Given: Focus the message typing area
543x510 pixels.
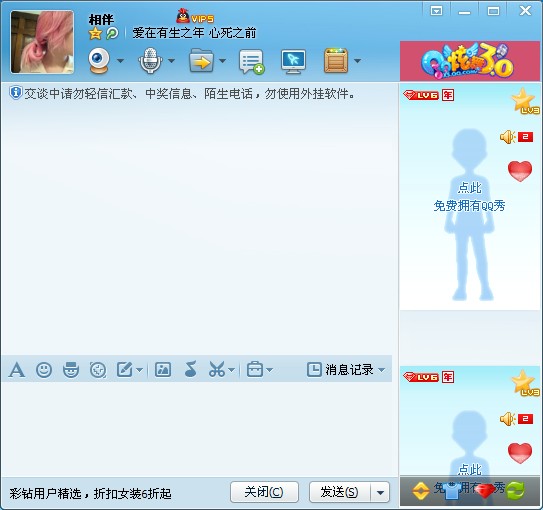Looking at the screenshot, I should tap(196, 429).
